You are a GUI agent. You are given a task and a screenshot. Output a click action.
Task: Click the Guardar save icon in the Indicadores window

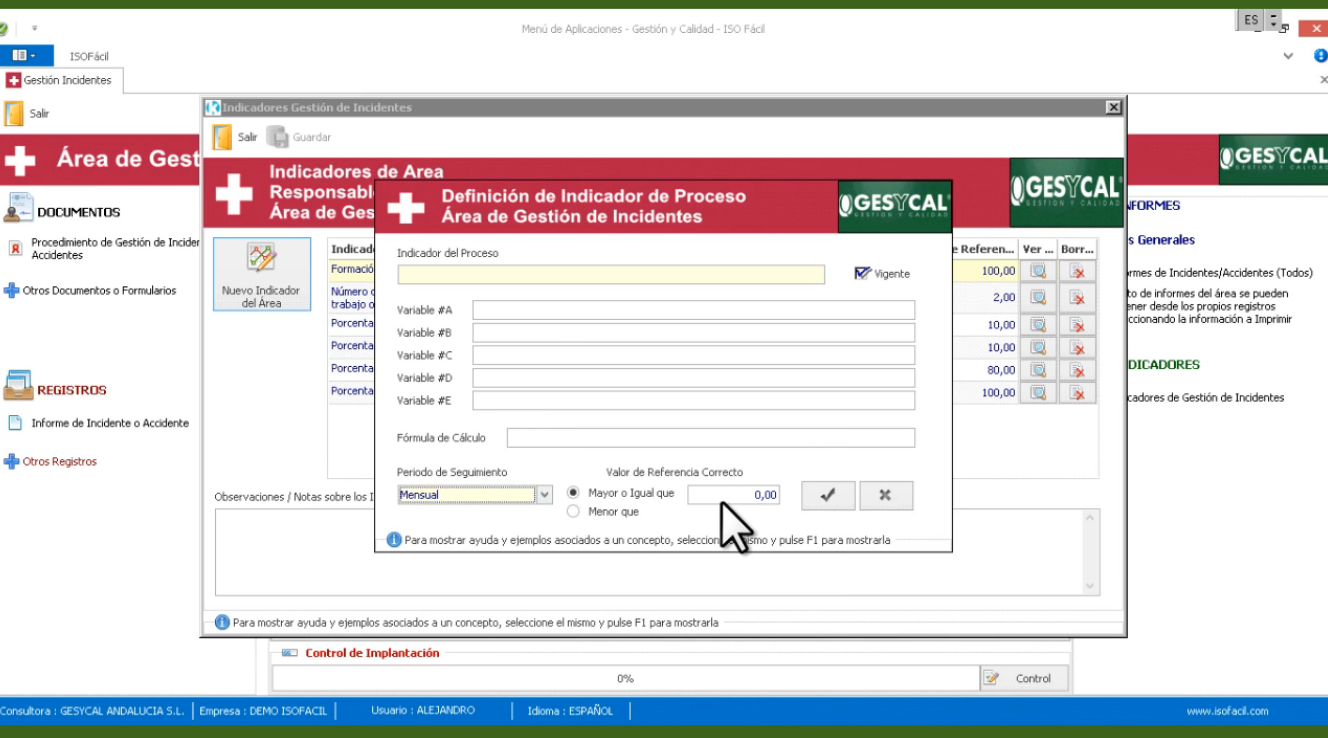(x=277, y=137)
